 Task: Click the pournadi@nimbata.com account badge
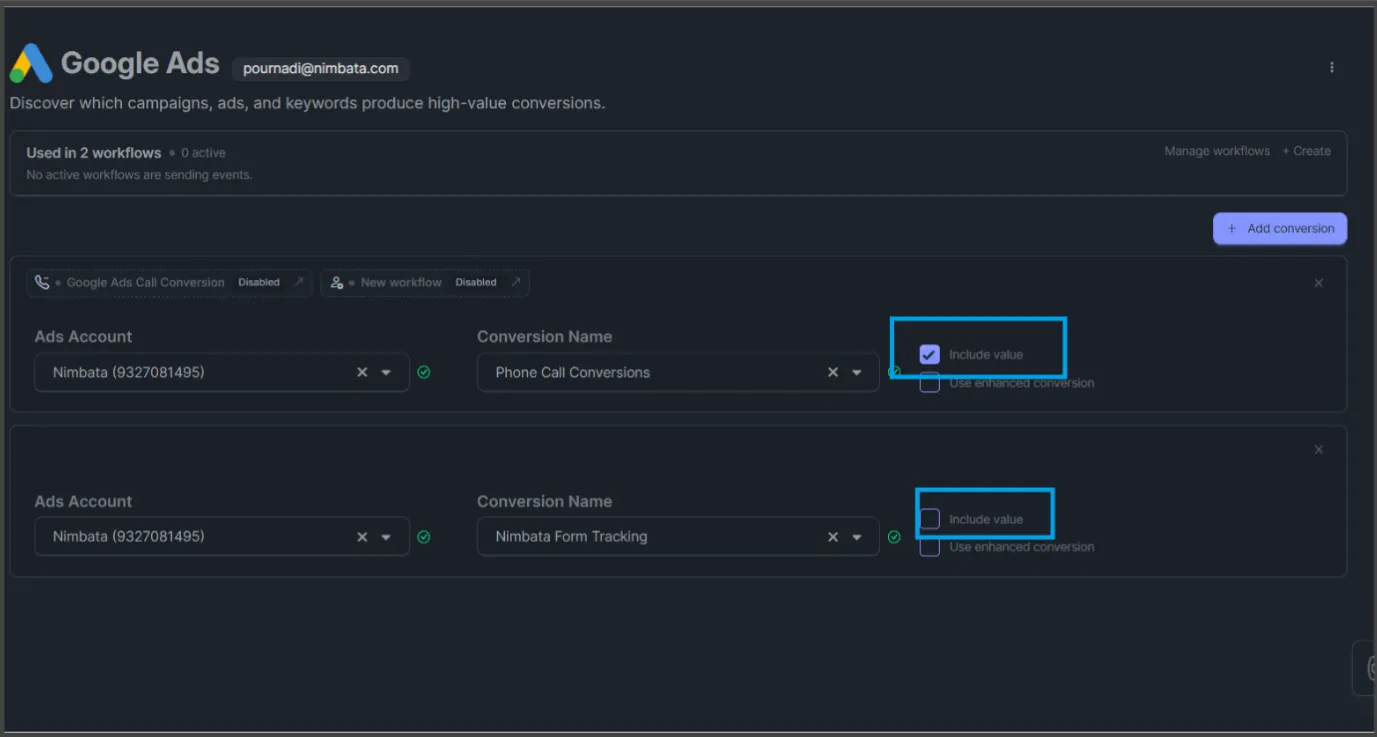pos(321,69)
